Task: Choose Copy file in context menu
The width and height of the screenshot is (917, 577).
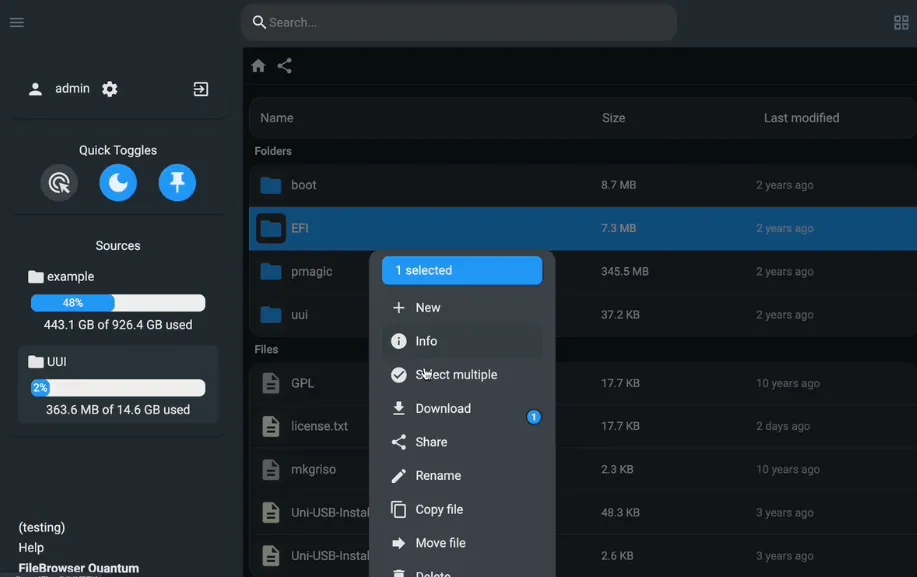Action: coord(462,510)
